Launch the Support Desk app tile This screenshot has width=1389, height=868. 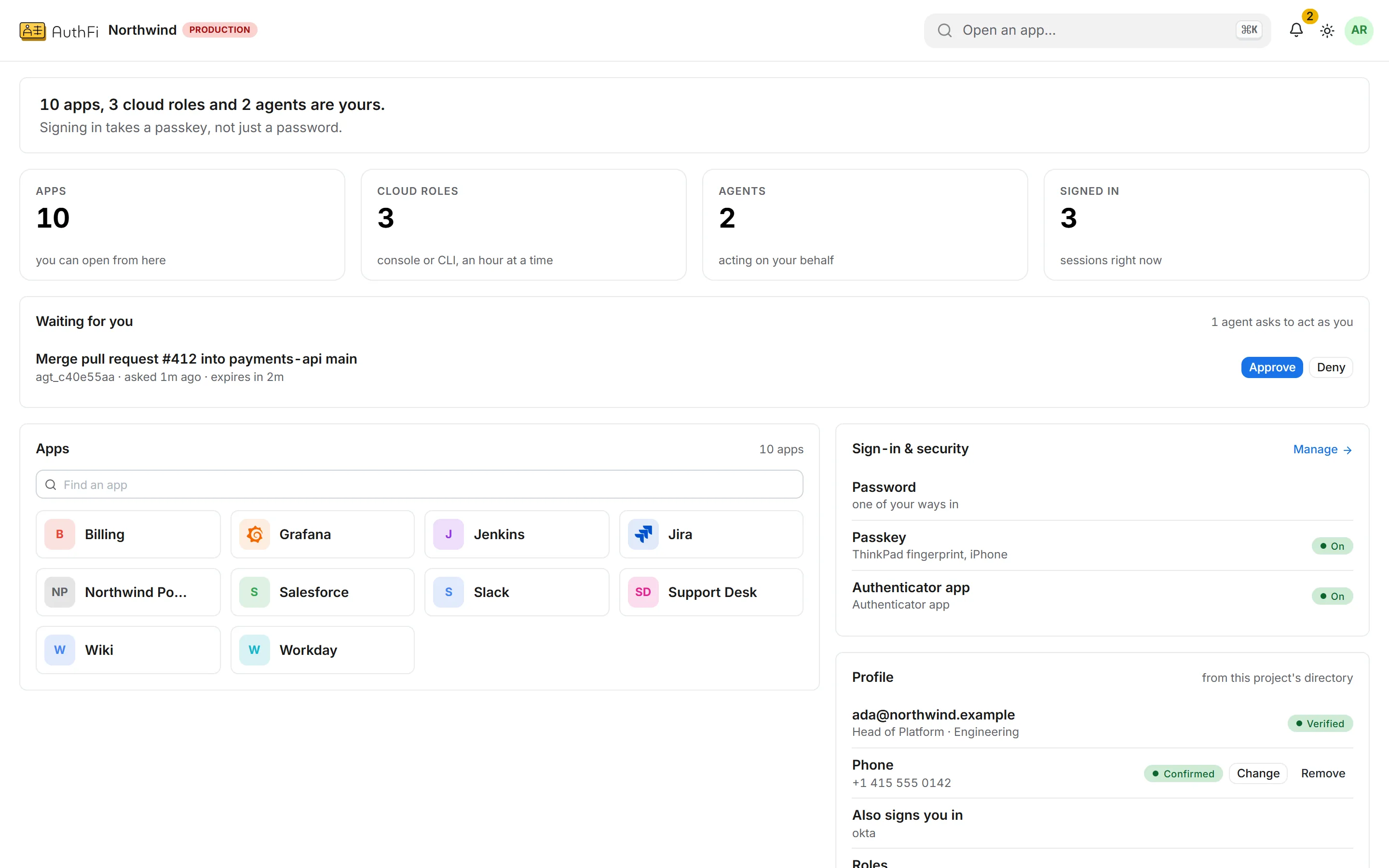tap(711, 593)
